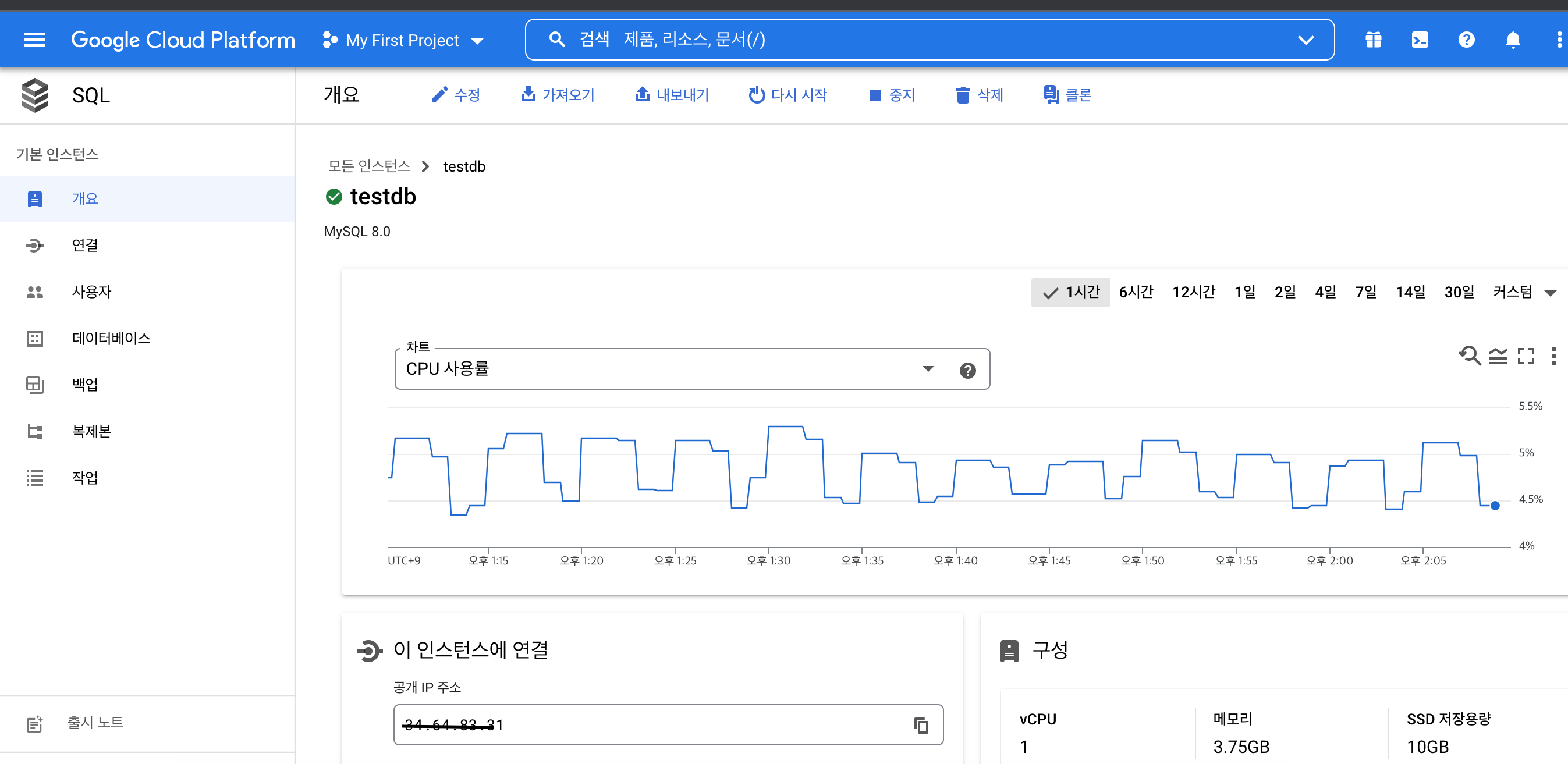
Task: Select the 1시간 time range
Action: click(x=1071, y=292)
